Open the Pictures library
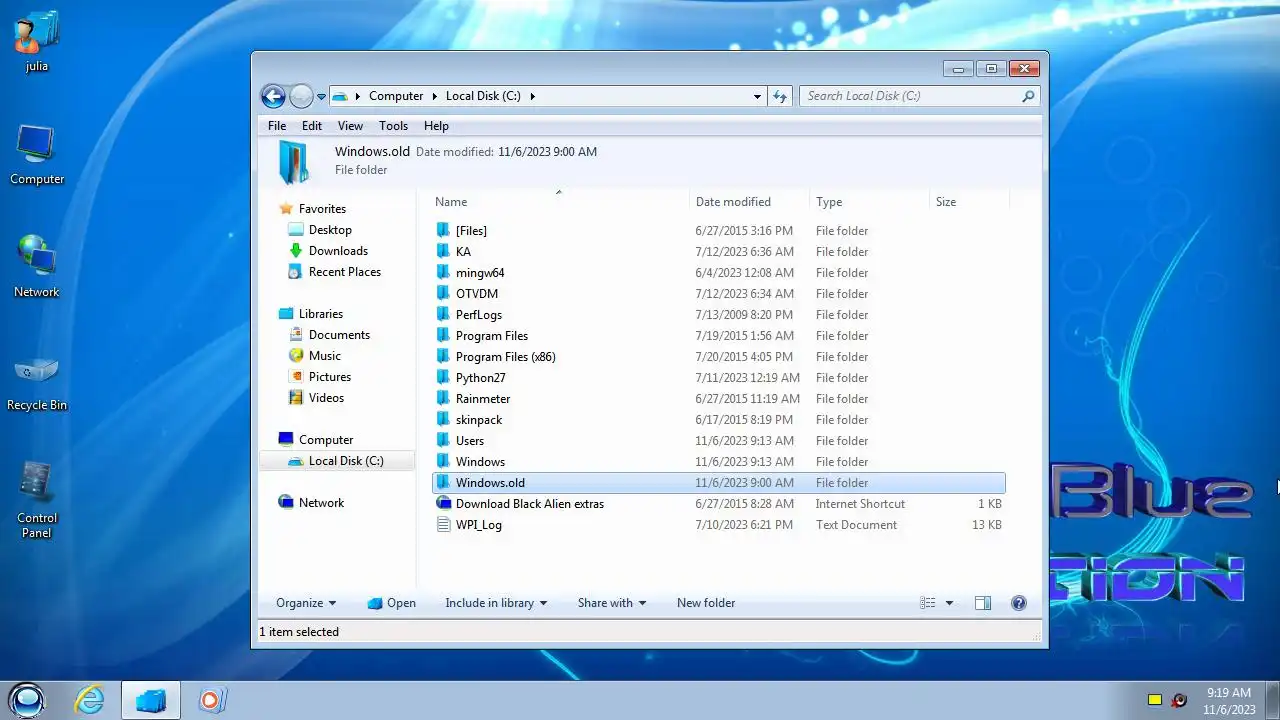Screen dimensions: 1280x720 [x=329, y=377]
